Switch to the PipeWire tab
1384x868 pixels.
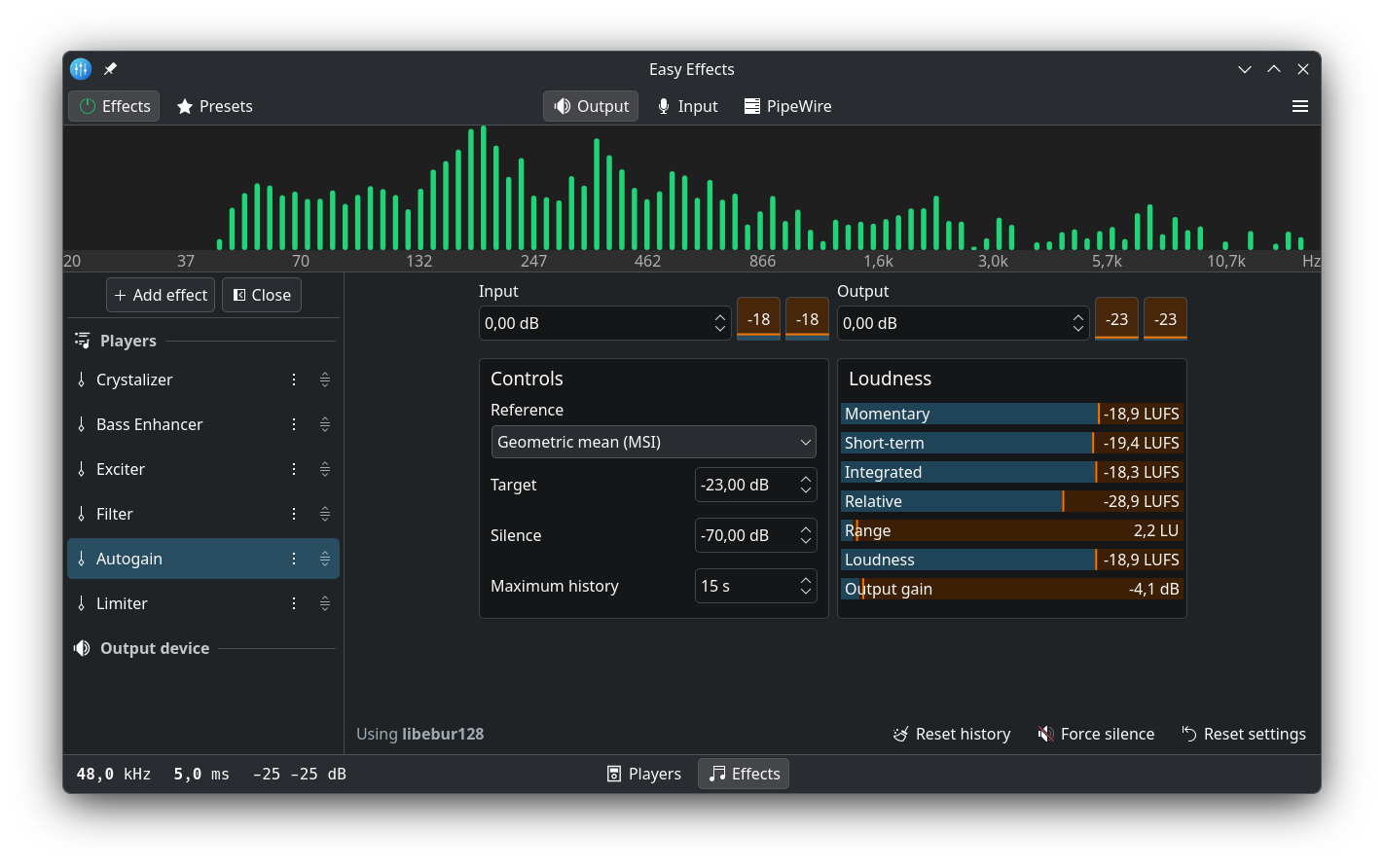point(787,106)
